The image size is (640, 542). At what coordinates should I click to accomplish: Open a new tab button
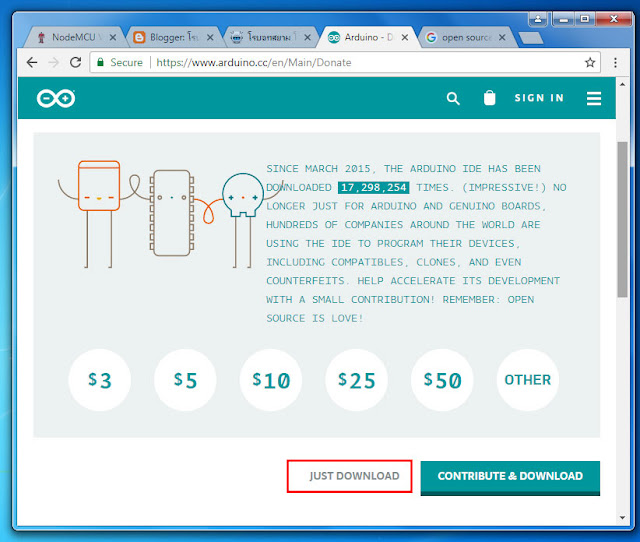[531, 38]
